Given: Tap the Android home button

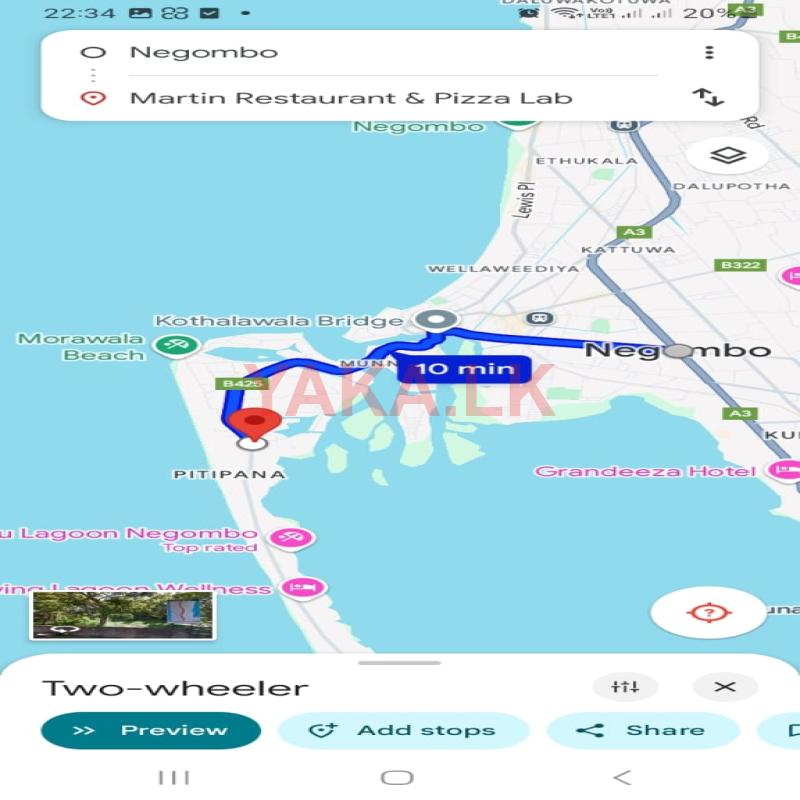Looking at the screenshot, I should [397, 778].
